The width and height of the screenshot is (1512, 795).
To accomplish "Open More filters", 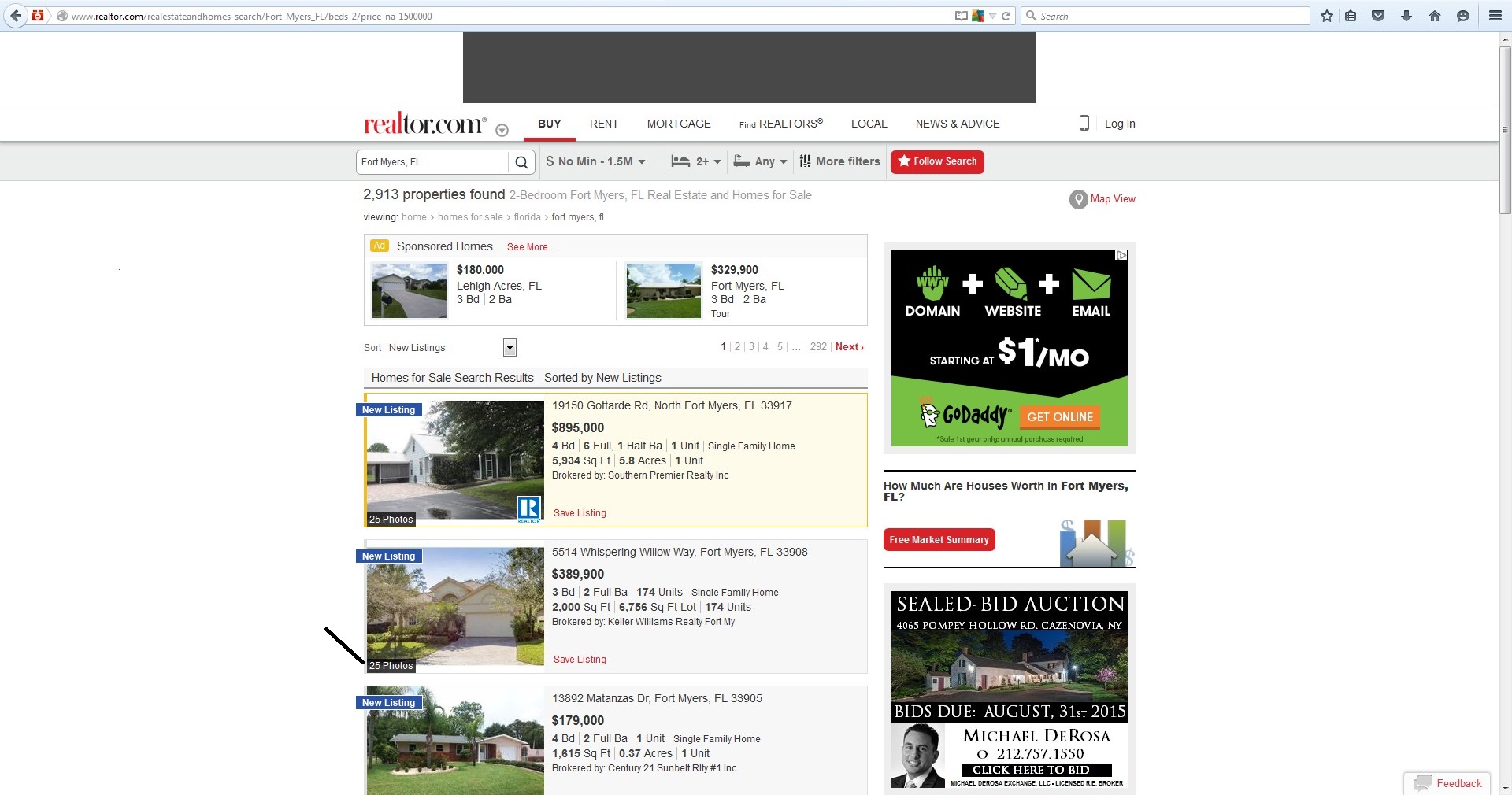I will click(x=839, y=161).
